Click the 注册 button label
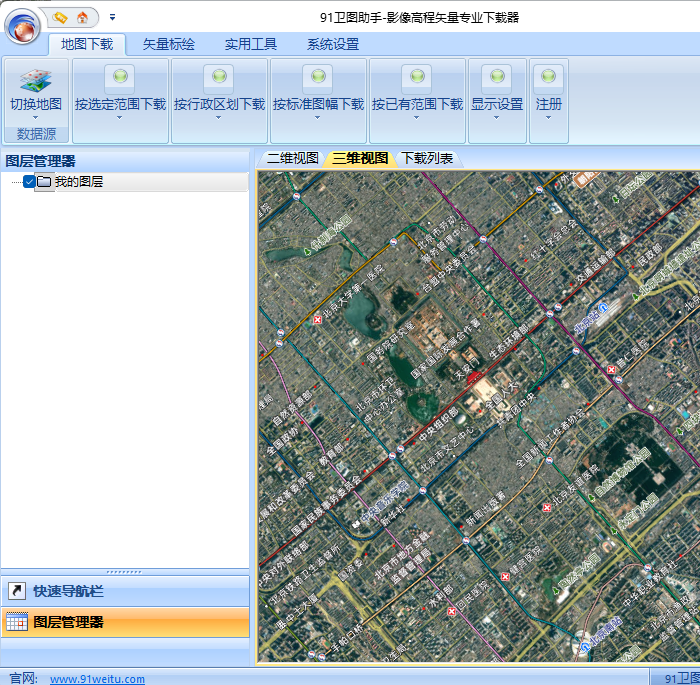The width and height of the screenshot is (700, 685). [x=548, y=104]
